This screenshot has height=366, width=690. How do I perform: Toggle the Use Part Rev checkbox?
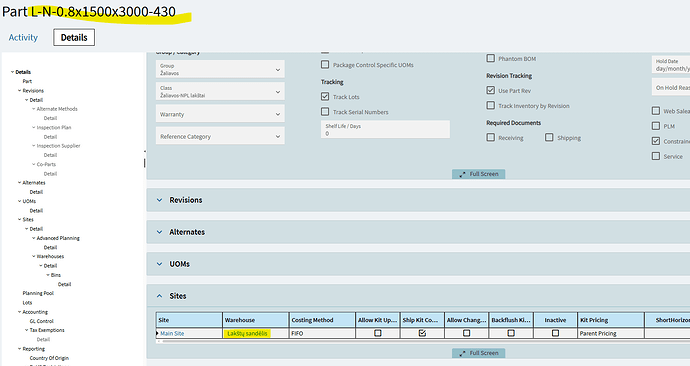click(491, 90)
